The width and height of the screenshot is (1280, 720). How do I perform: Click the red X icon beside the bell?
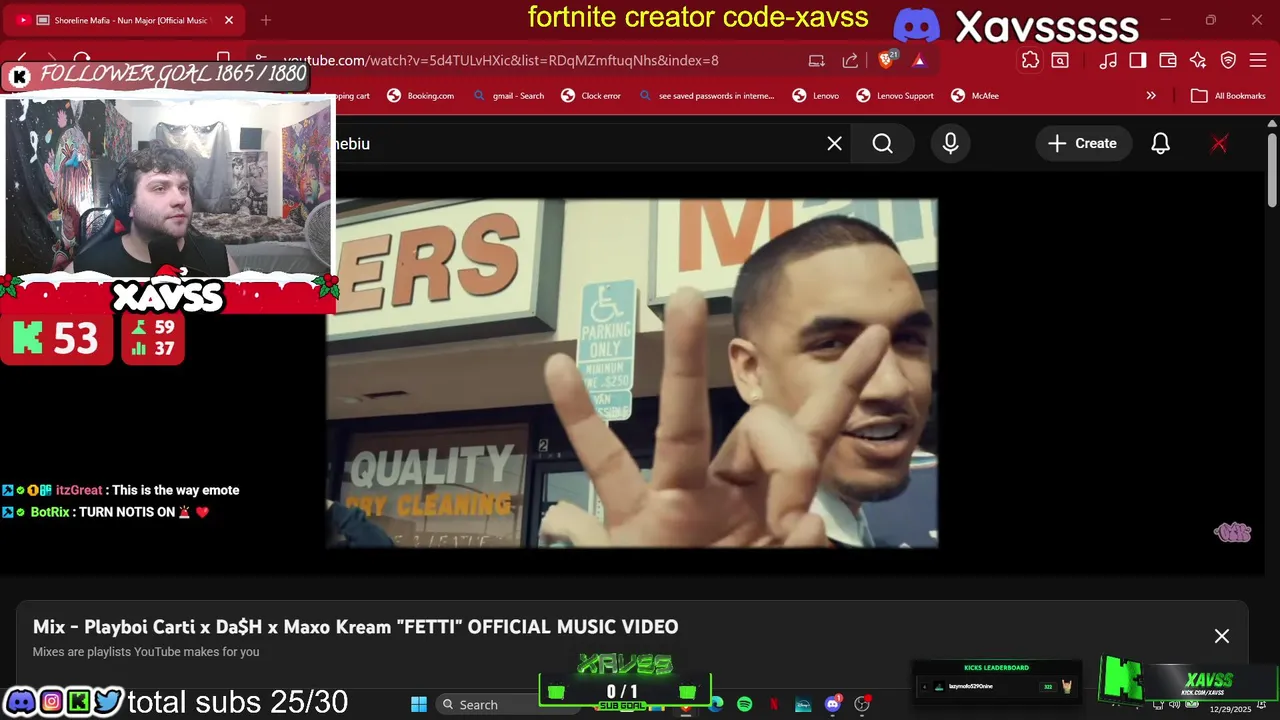[x=1219, y=144]
